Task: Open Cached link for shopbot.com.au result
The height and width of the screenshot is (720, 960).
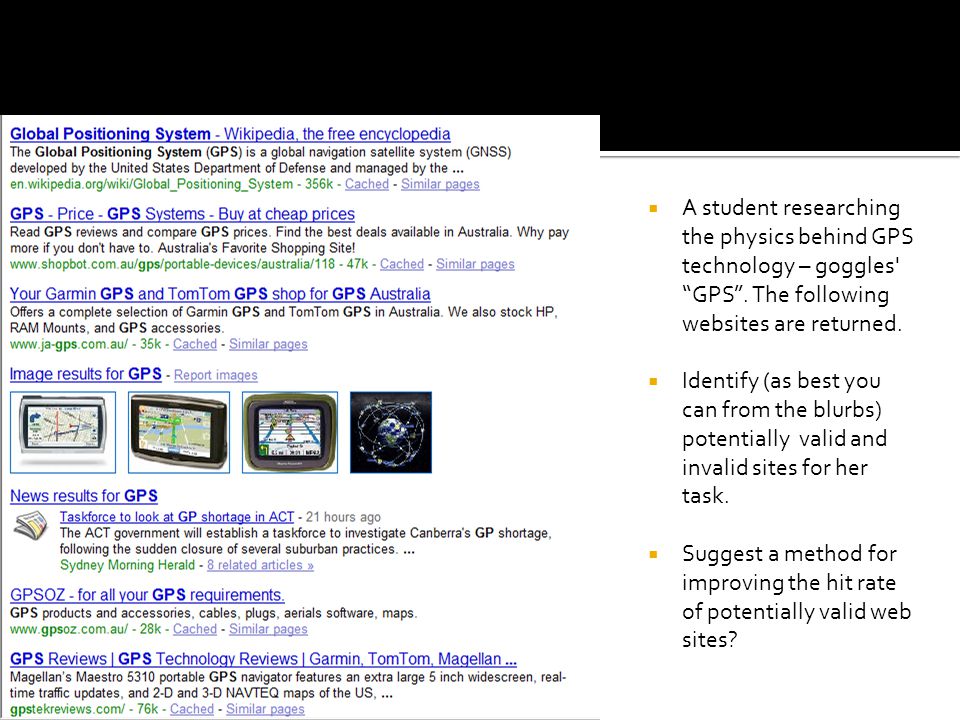Action: 402,264
